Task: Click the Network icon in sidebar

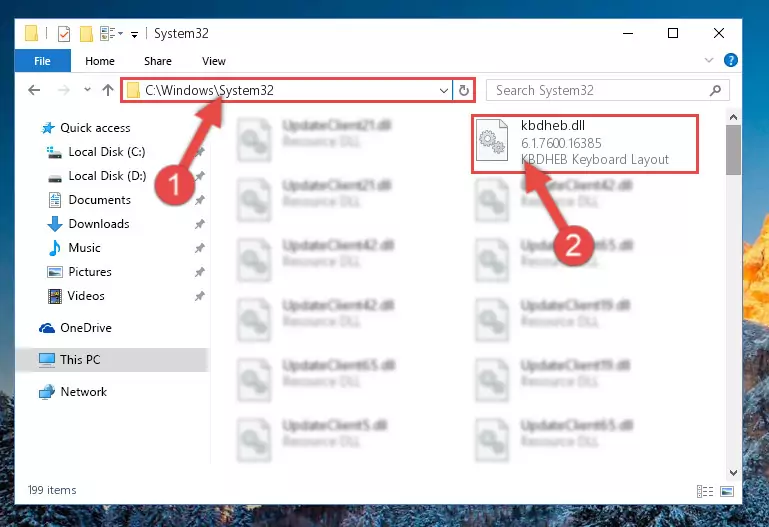Action: click(x=47, y=392)
